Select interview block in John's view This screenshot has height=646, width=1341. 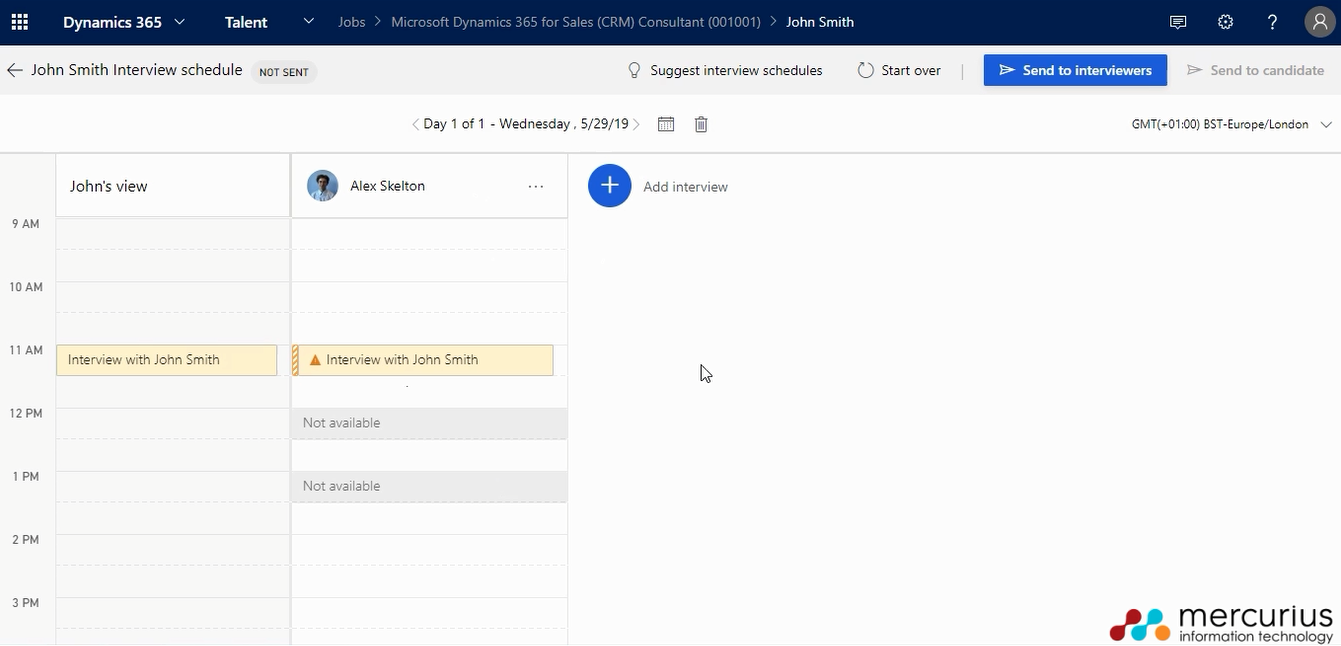[167, 360]
